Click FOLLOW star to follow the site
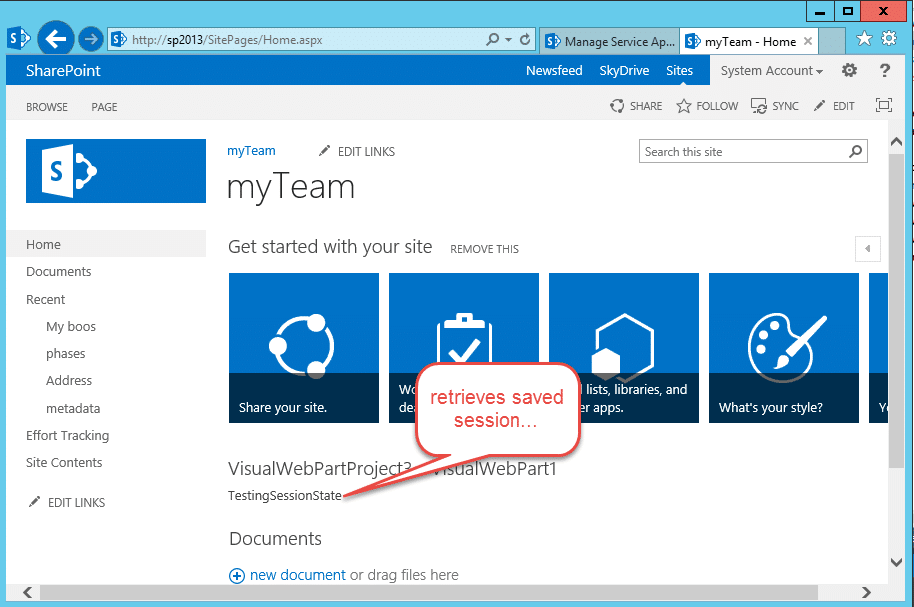 tap(707, 106)
